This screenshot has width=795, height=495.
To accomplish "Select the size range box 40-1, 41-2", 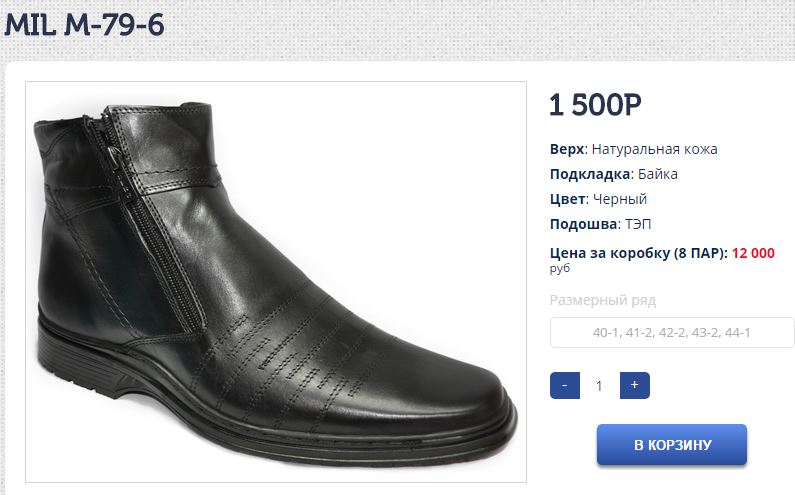I will coord(672,333).
